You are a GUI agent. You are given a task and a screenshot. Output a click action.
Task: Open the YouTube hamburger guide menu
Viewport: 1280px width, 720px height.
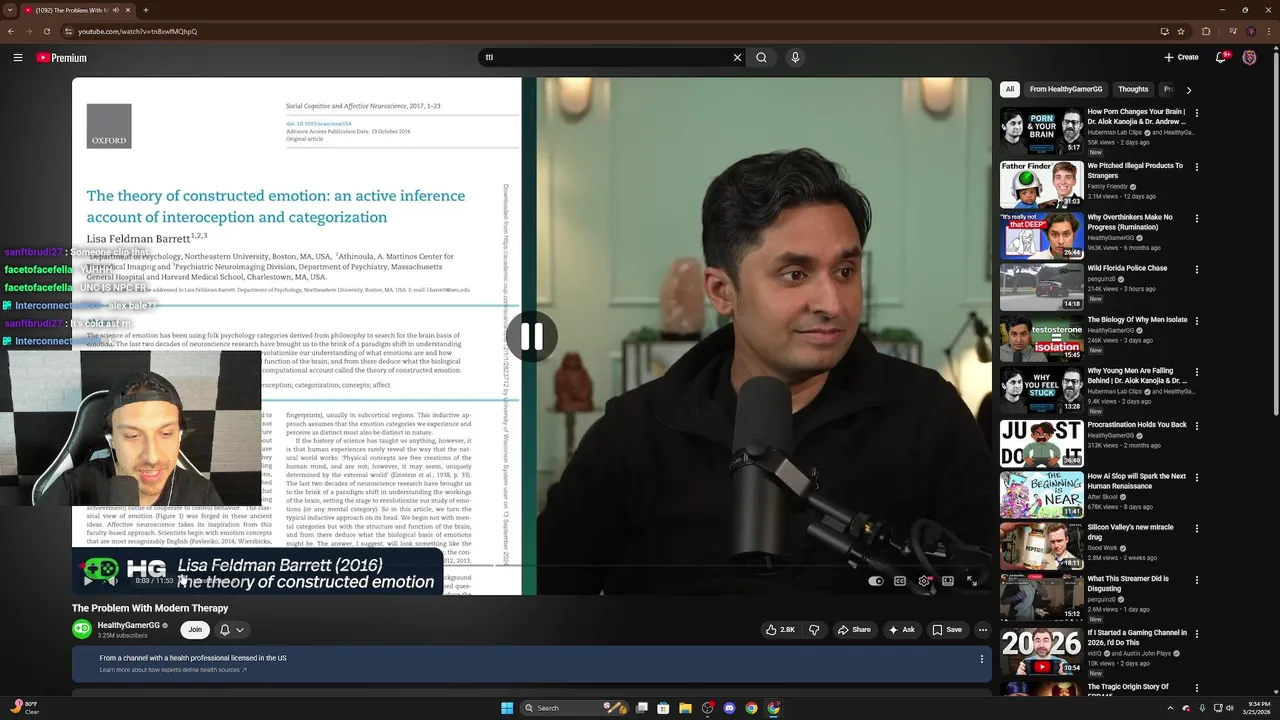18,57
